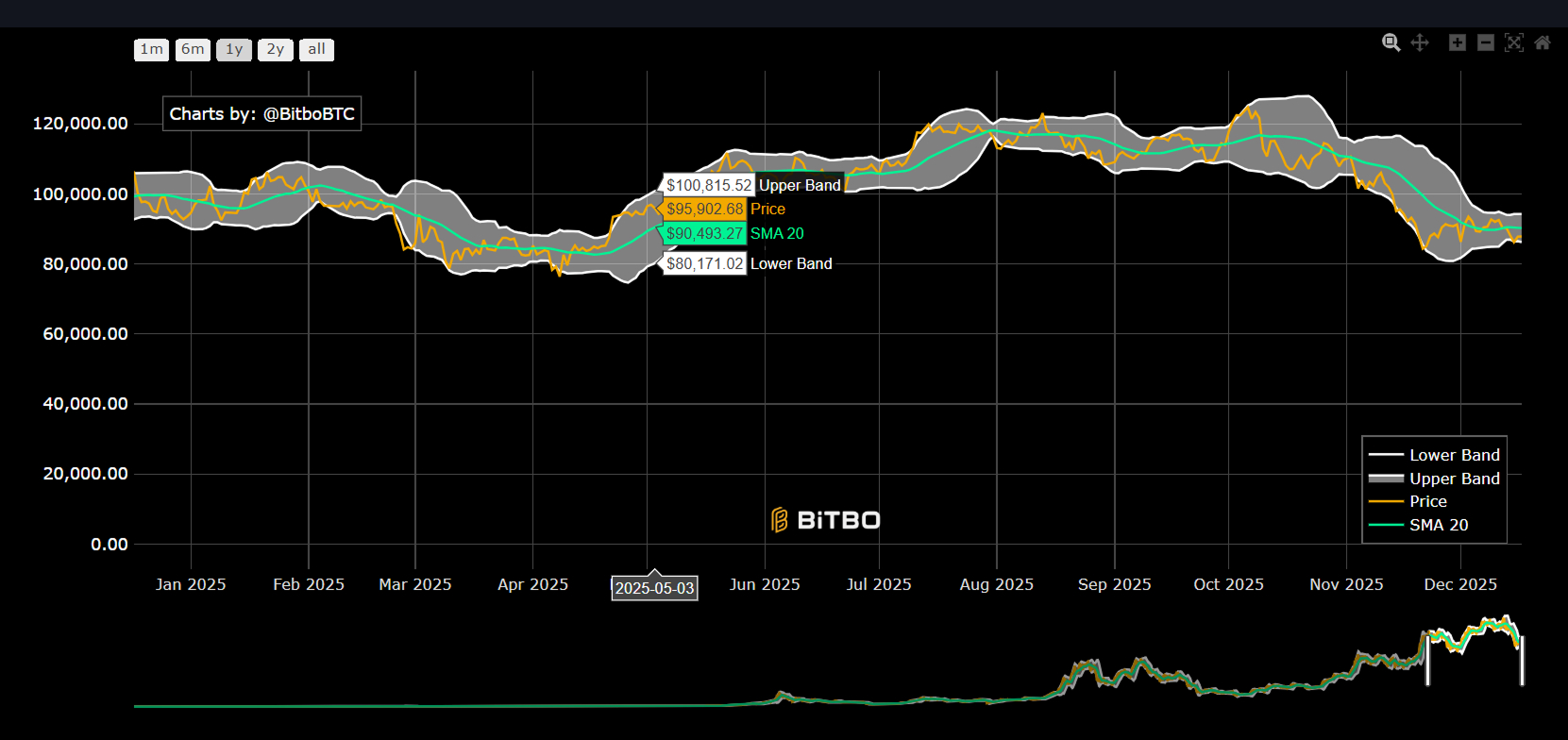Toggle Lower Band trace in legend

click(1434, 455)
